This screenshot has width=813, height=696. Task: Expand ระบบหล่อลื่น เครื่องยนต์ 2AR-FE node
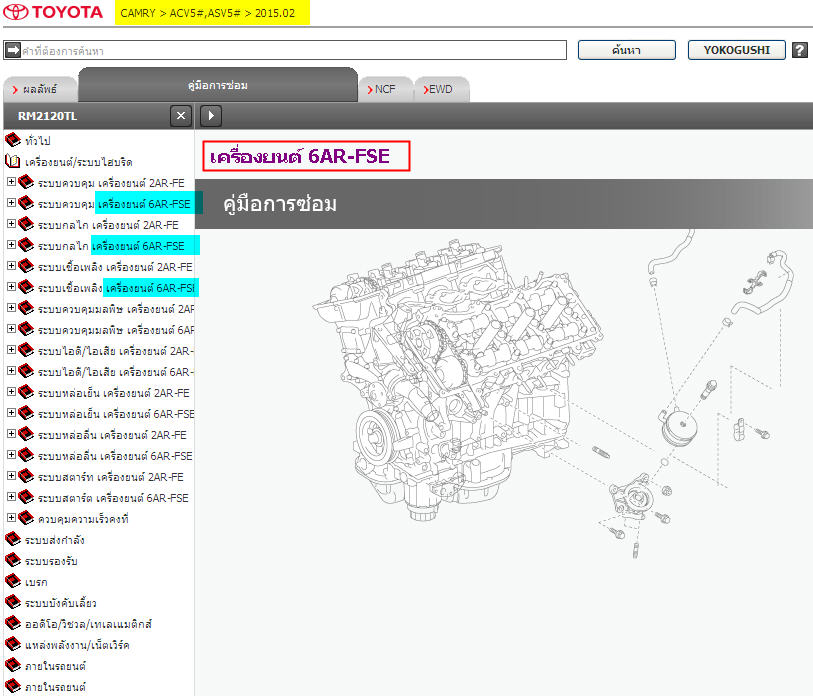coord(11,434)
